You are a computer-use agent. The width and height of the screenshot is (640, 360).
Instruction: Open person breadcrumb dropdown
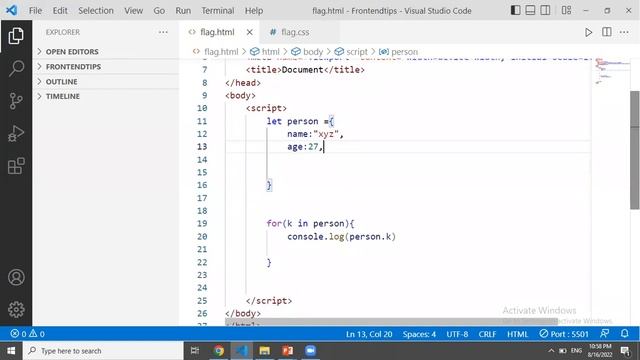[x=398, y=52]
